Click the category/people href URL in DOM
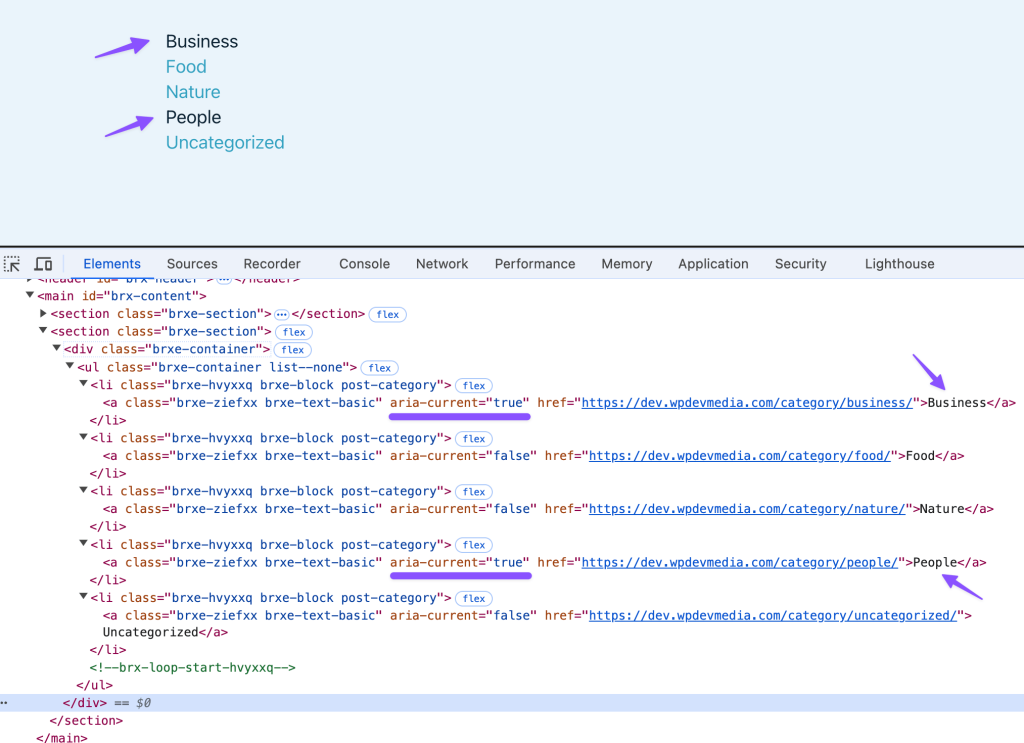The width and height of the screenshot is (1024, 743). [740, 562]
